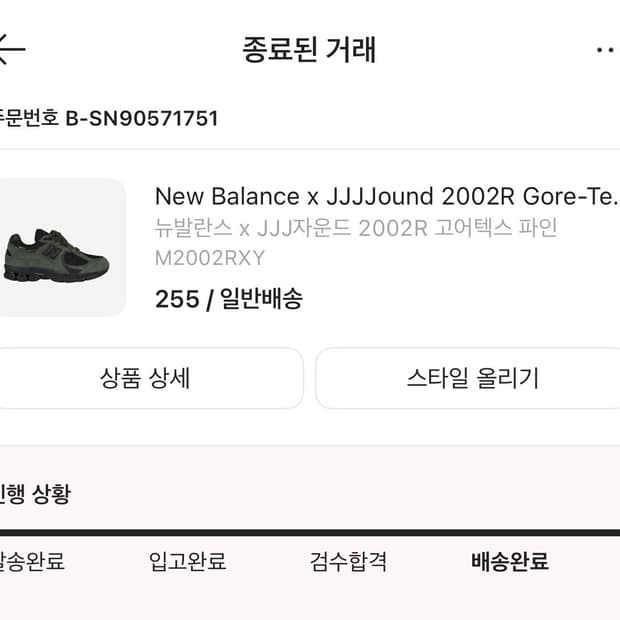Select the 발송완료 progress step

[32, 562]
